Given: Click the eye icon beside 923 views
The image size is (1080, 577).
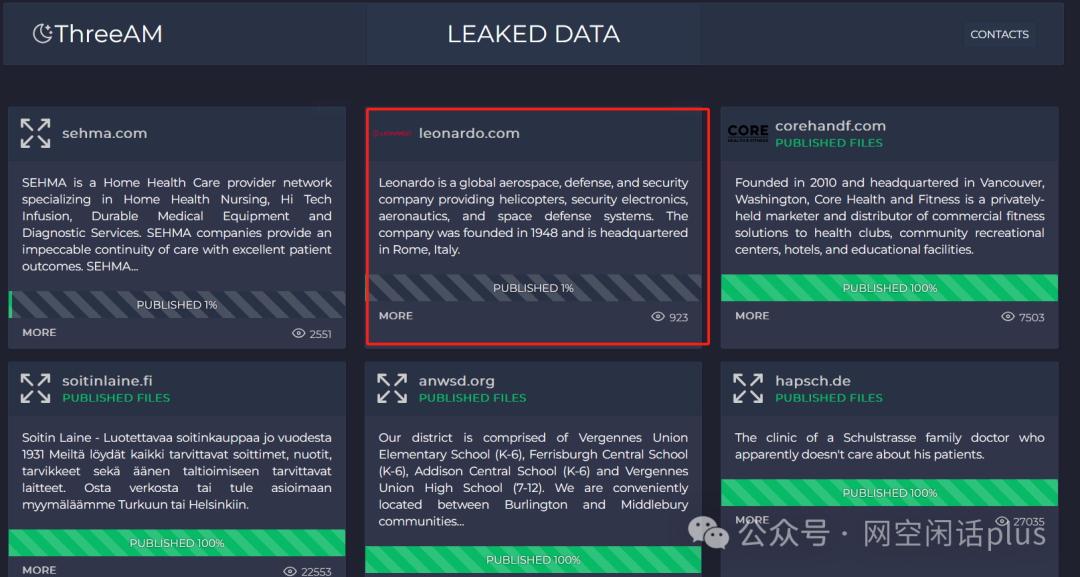Looking at the screenshot, I should click(658, 317).
